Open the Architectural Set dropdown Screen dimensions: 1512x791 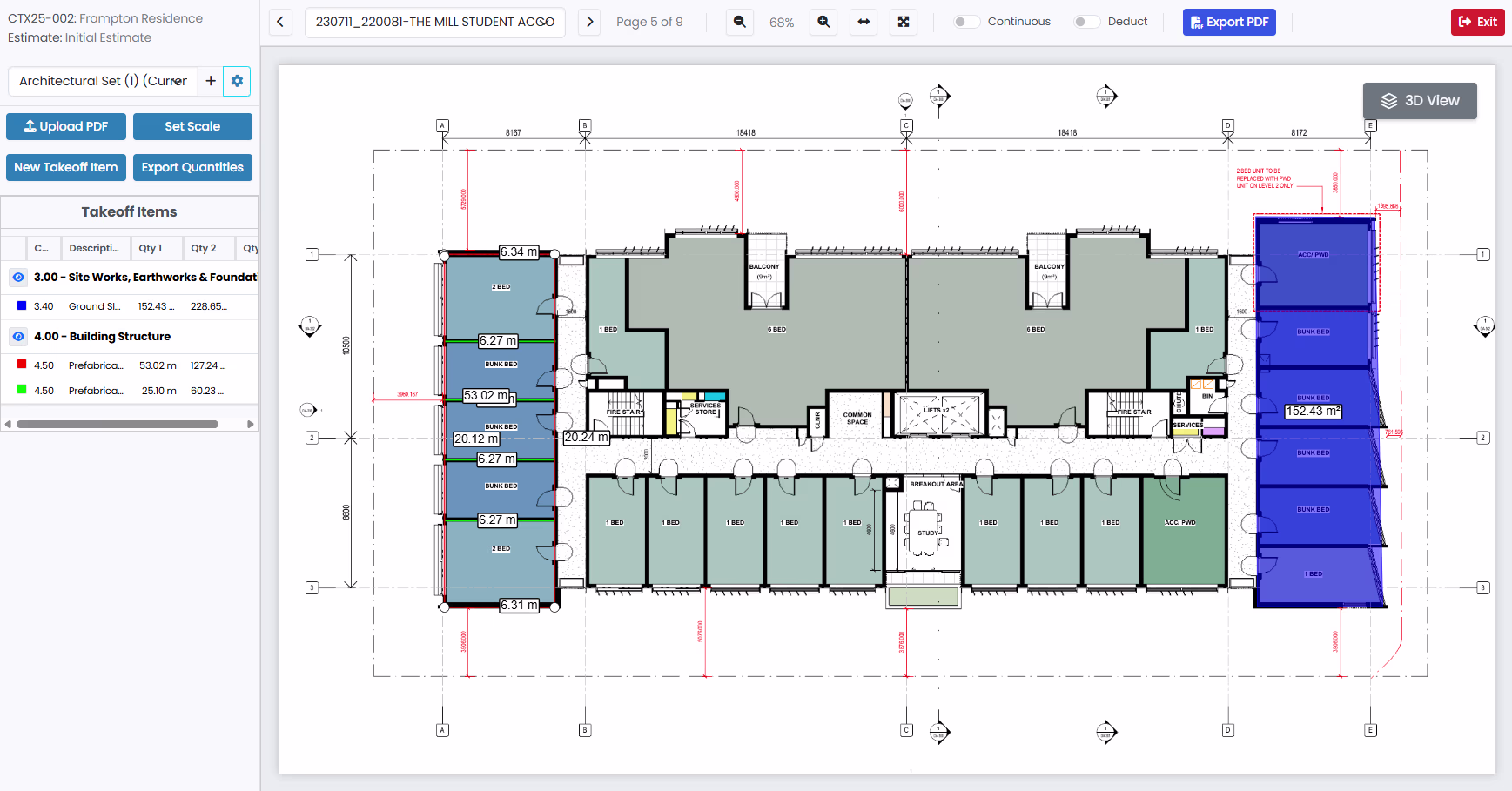point(103,81)
